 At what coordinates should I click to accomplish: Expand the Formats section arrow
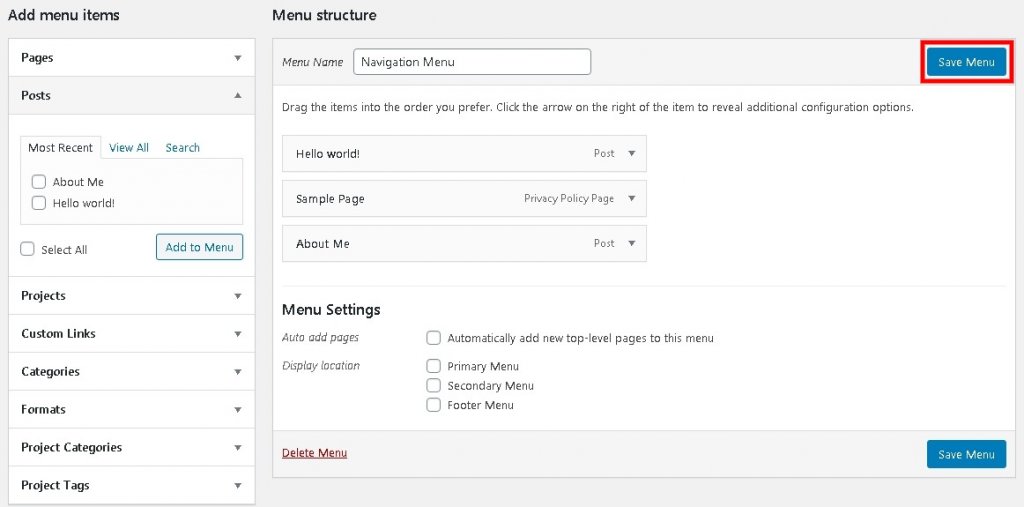click(238, 410)
